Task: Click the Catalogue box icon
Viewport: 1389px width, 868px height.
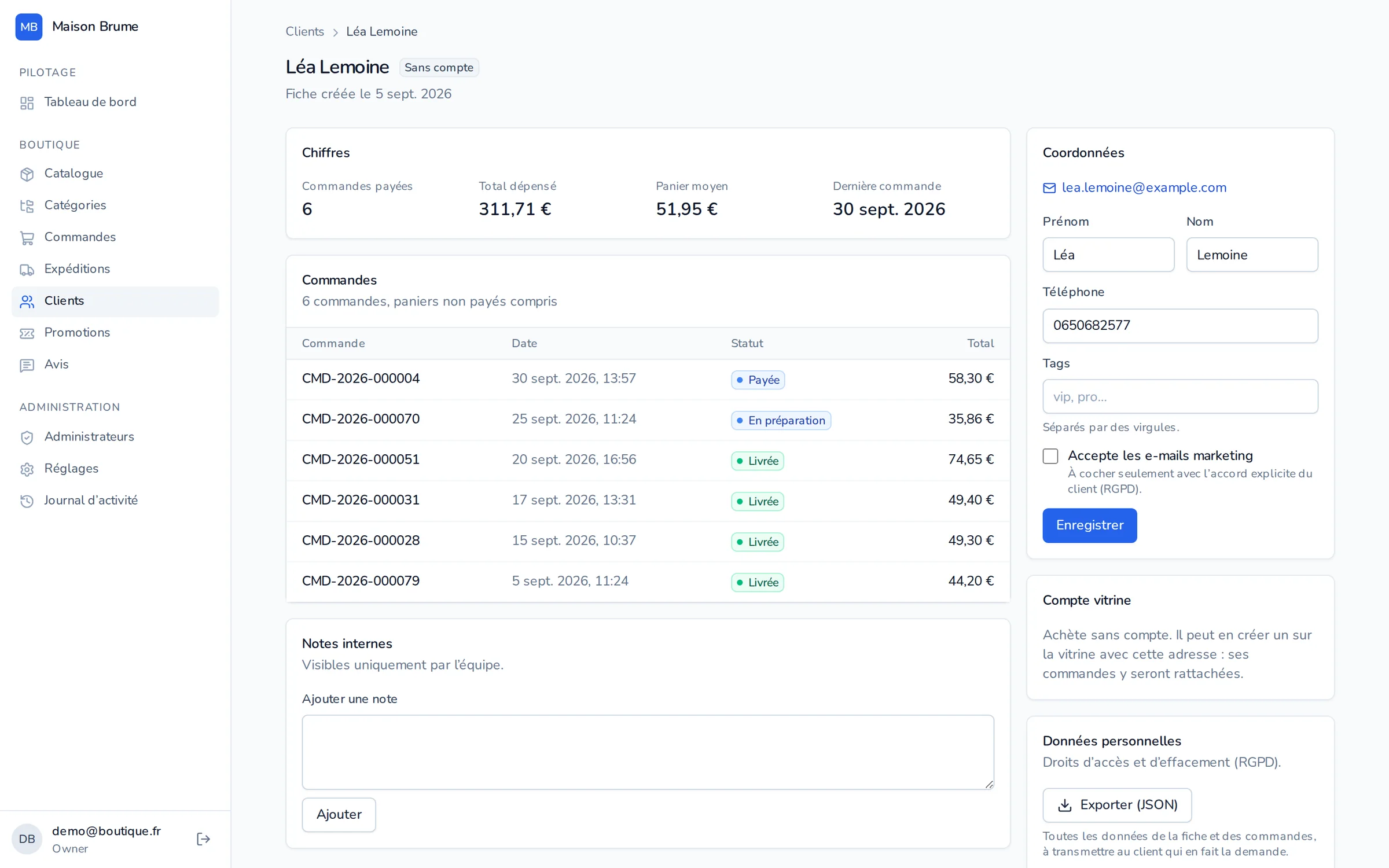Action: coord(27,174)
